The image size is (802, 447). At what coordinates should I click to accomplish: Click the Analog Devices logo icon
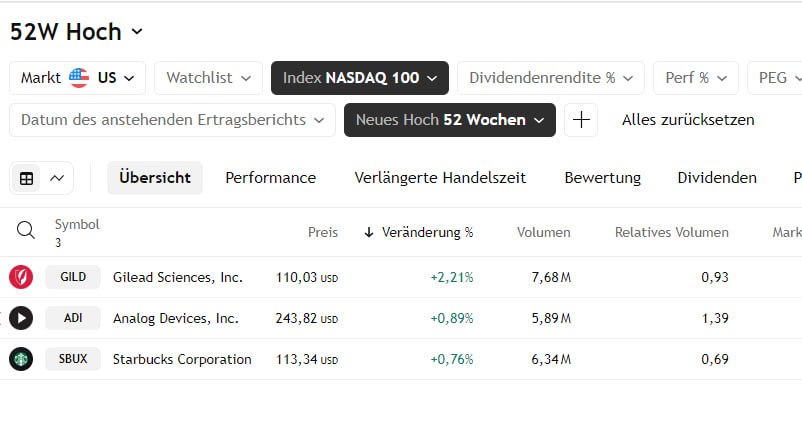(x=21, y=318)
